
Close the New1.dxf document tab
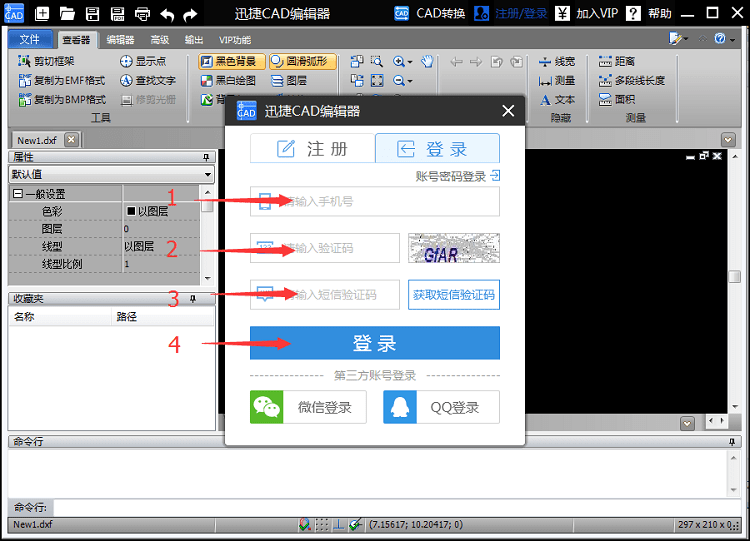[71, 140]
